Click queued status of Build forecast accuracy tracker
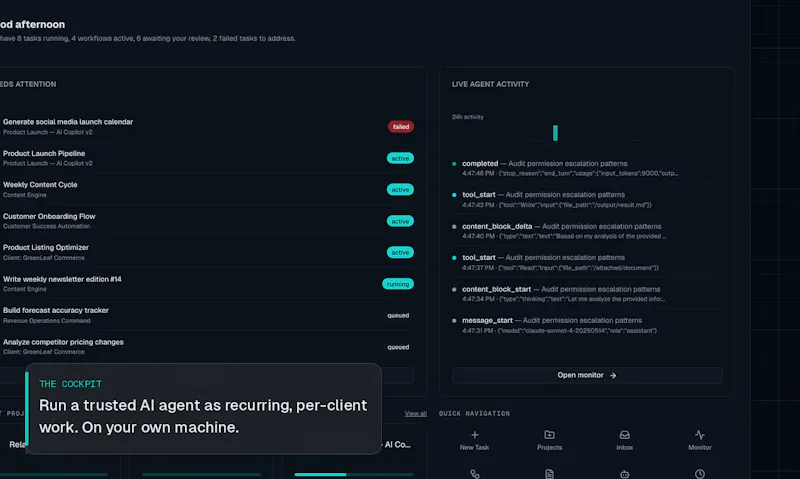 tap(398, 315)
